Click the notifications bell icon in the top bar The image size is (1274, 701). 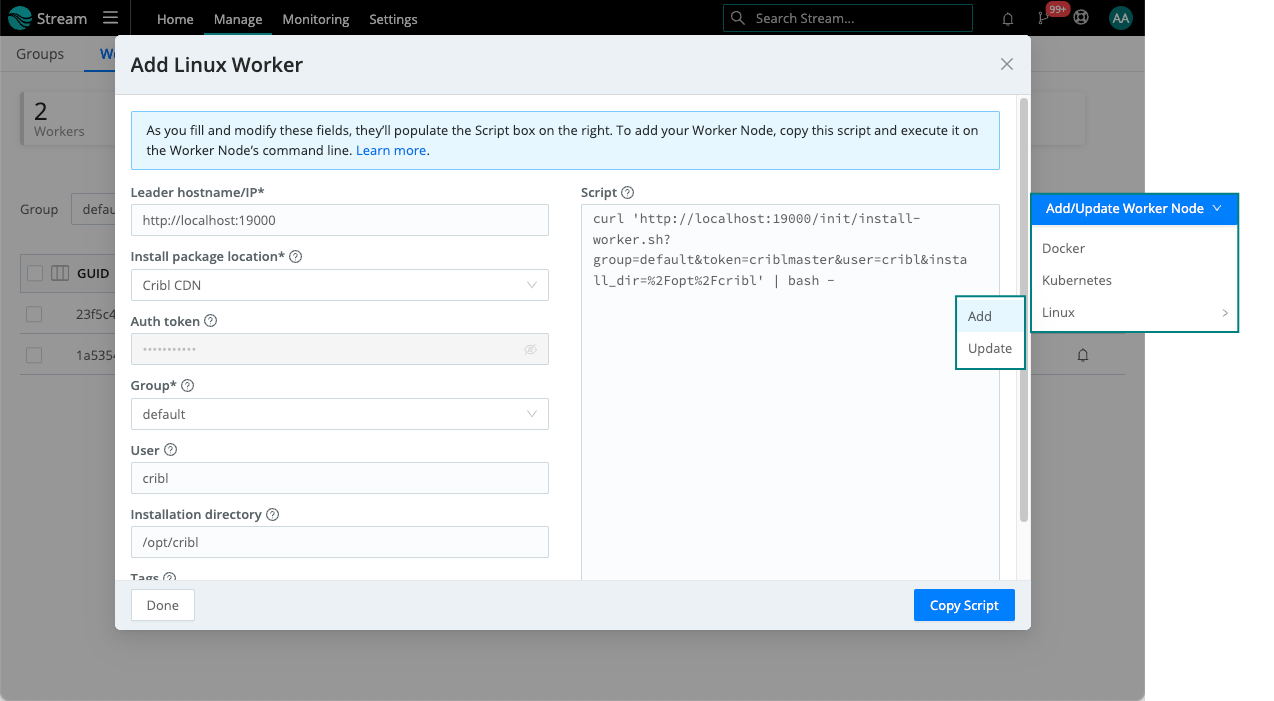1007,17
